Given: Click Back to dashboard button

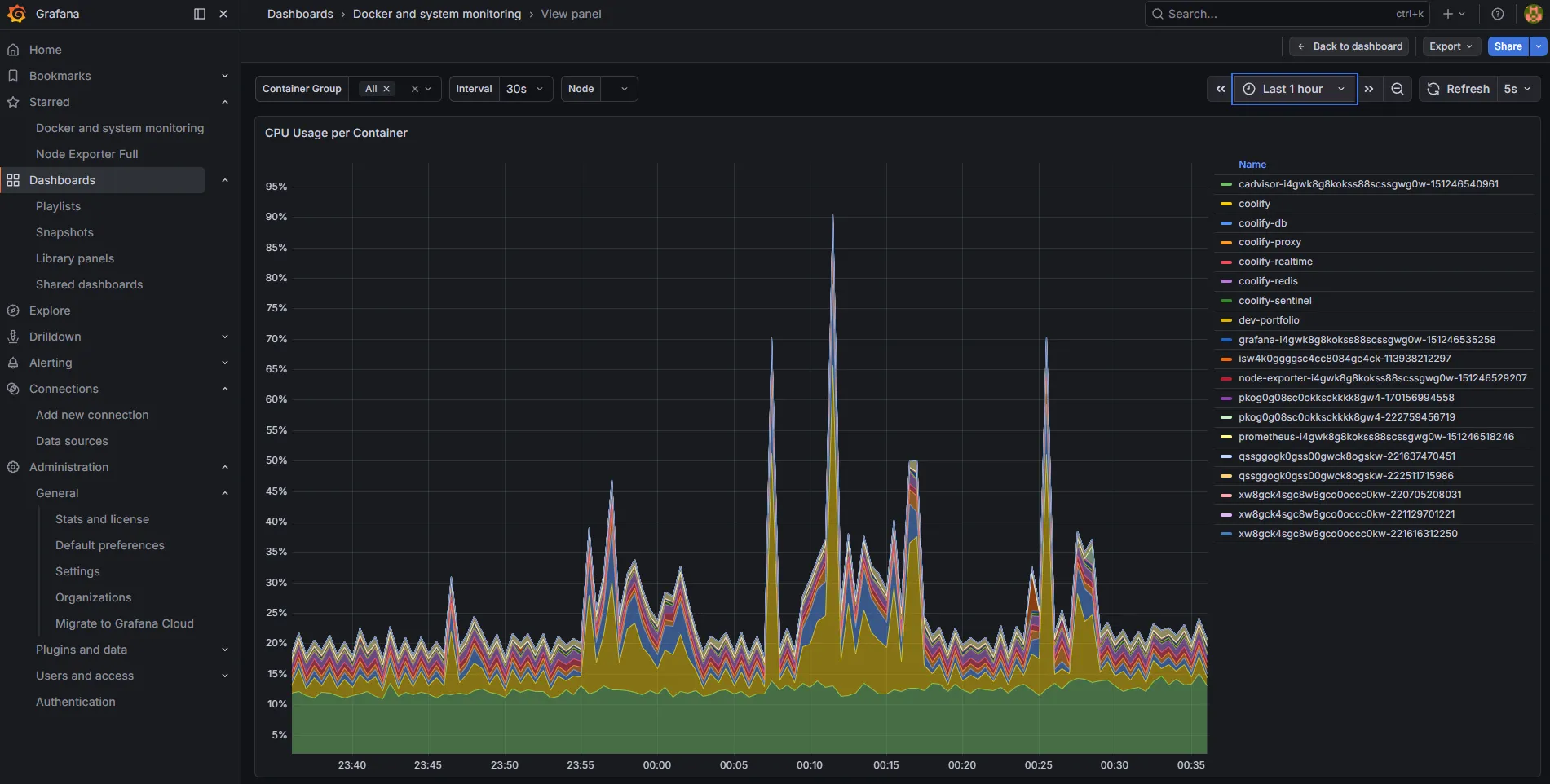Looking at the screenshot, I should (x=1349, y=46).
